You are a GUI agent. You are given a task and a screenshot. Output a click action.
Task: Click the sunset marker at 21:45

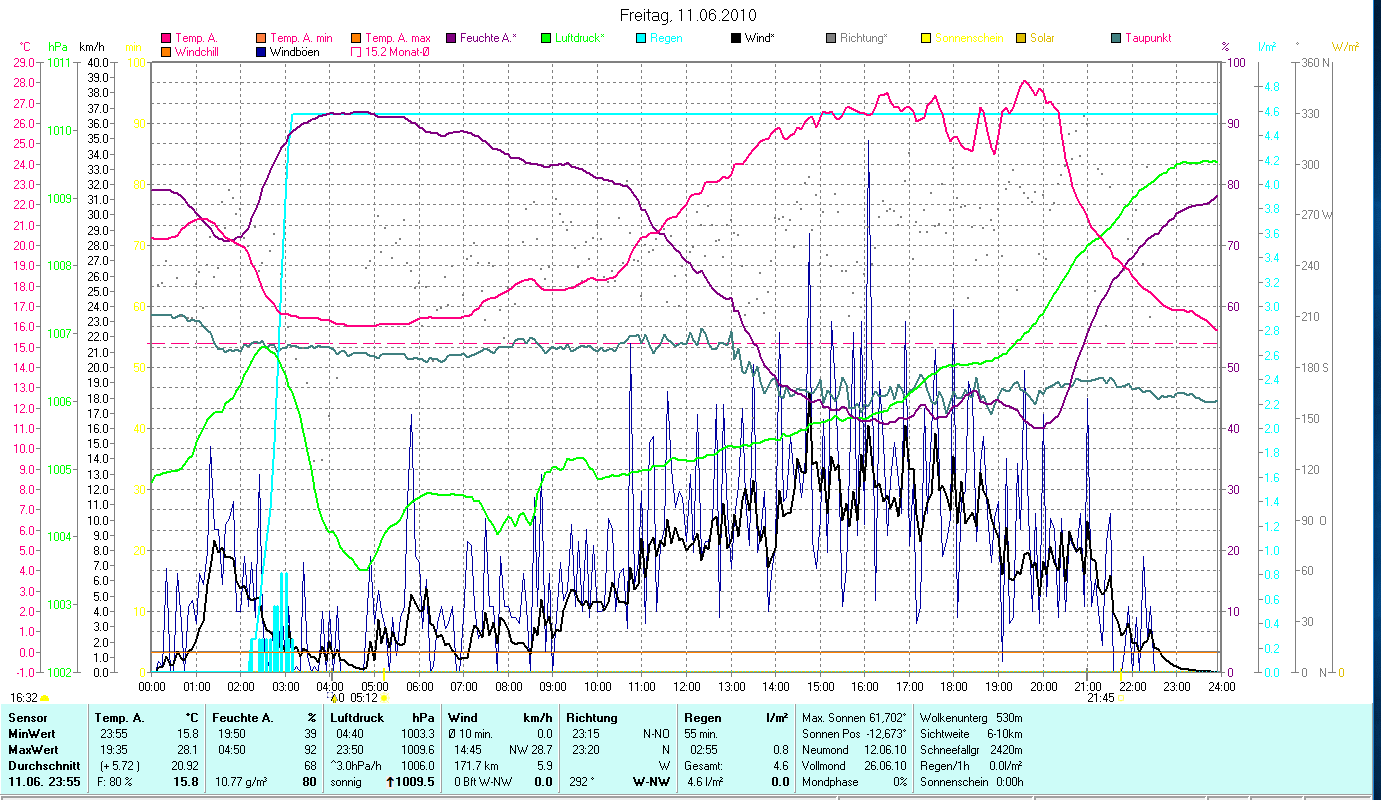coord(1120,698)
